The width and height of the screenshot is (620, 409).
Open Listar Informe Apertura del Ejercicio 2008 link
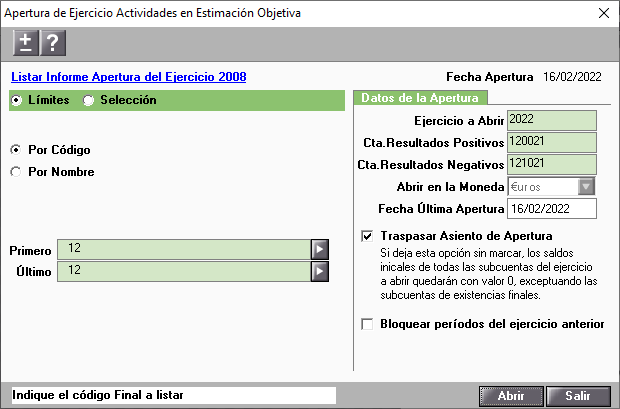tap(129, 77)
